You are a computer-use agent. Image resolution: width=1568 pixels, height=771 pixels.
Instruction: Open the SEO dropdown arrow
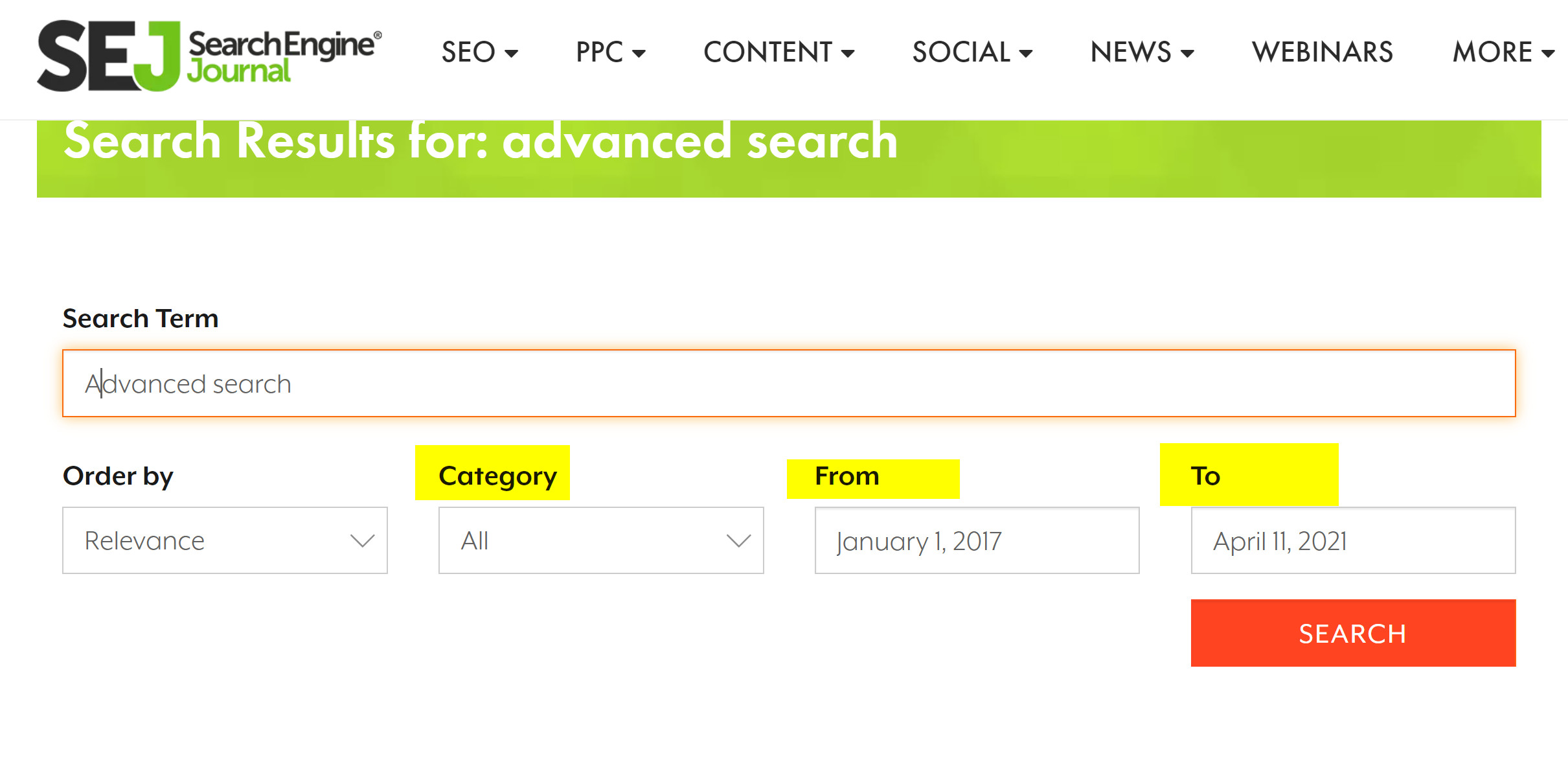[512, 54]
